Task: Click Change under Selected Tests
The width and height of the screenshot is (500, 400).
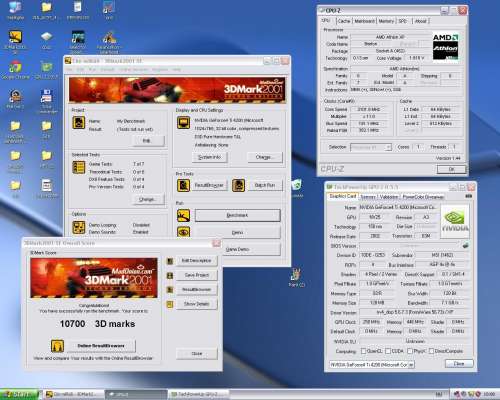Action: click(149, 199)
